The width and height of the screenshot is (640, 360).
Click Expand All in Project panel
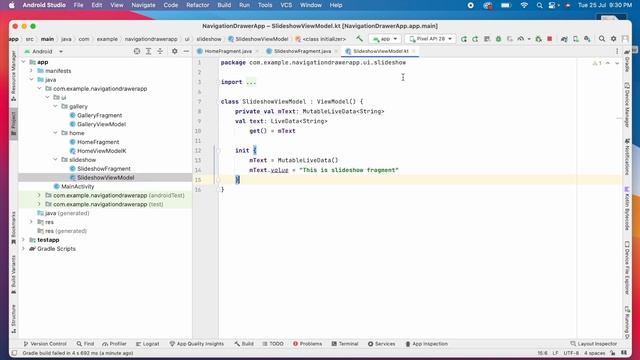click(x=149, y=51)
